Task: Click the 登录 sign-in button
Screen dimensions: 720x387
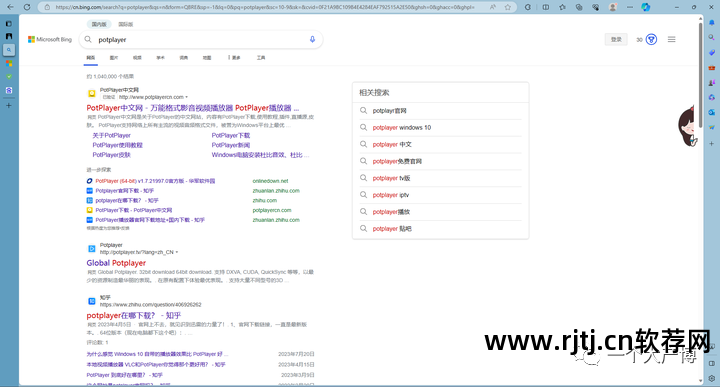Action: click(616, 39)
